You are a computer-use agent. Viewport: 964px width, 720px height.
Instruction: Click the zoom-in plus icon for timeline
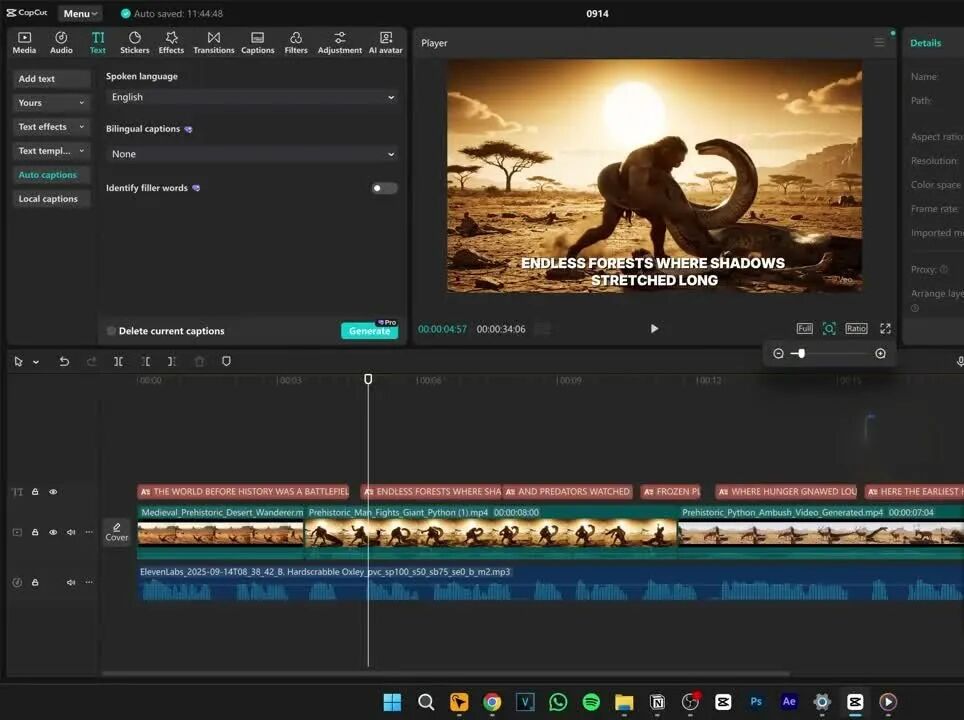click(x=880, y=353)
